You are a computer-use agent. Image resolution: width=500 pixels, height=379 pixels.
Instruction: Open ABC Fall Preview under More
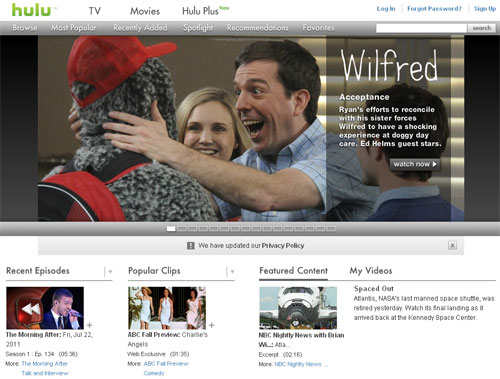click(166, 364)
